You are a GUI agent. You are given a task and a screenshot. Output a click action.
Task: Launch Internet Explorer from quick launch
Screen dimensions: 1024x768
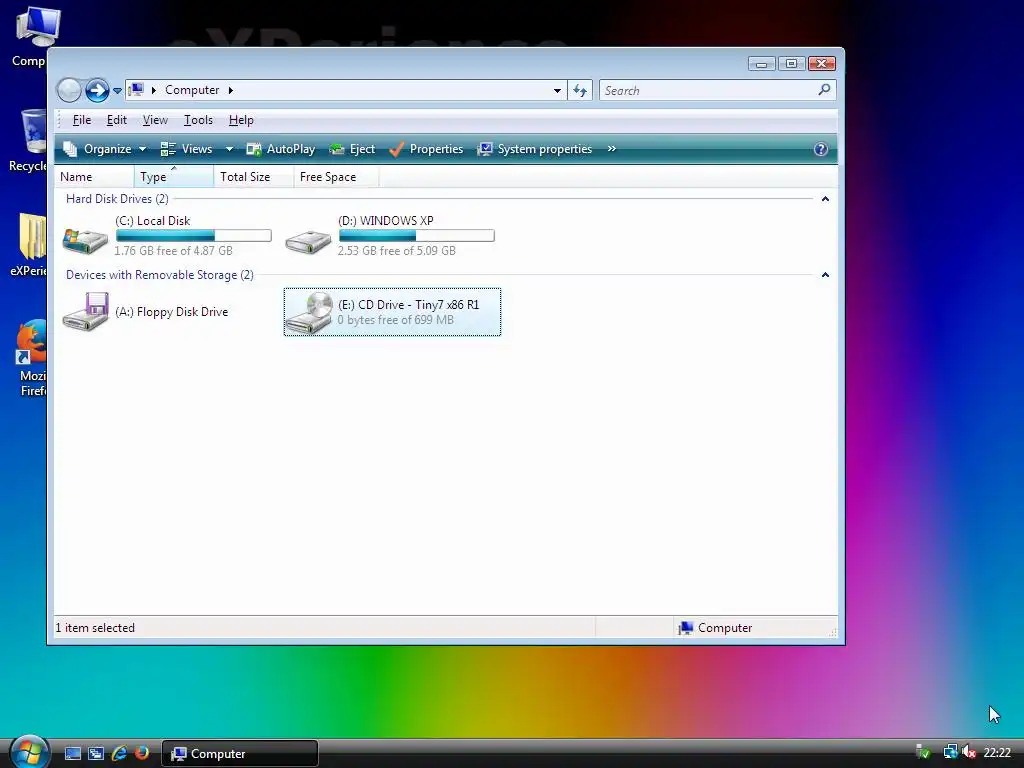[119, 754]
